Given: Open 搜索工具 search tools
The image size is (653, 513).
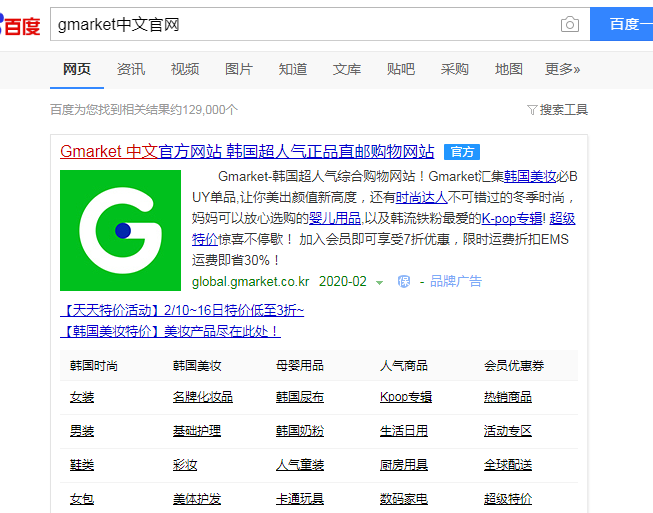Looking at the screenshot, I should (x=563, y=110).
